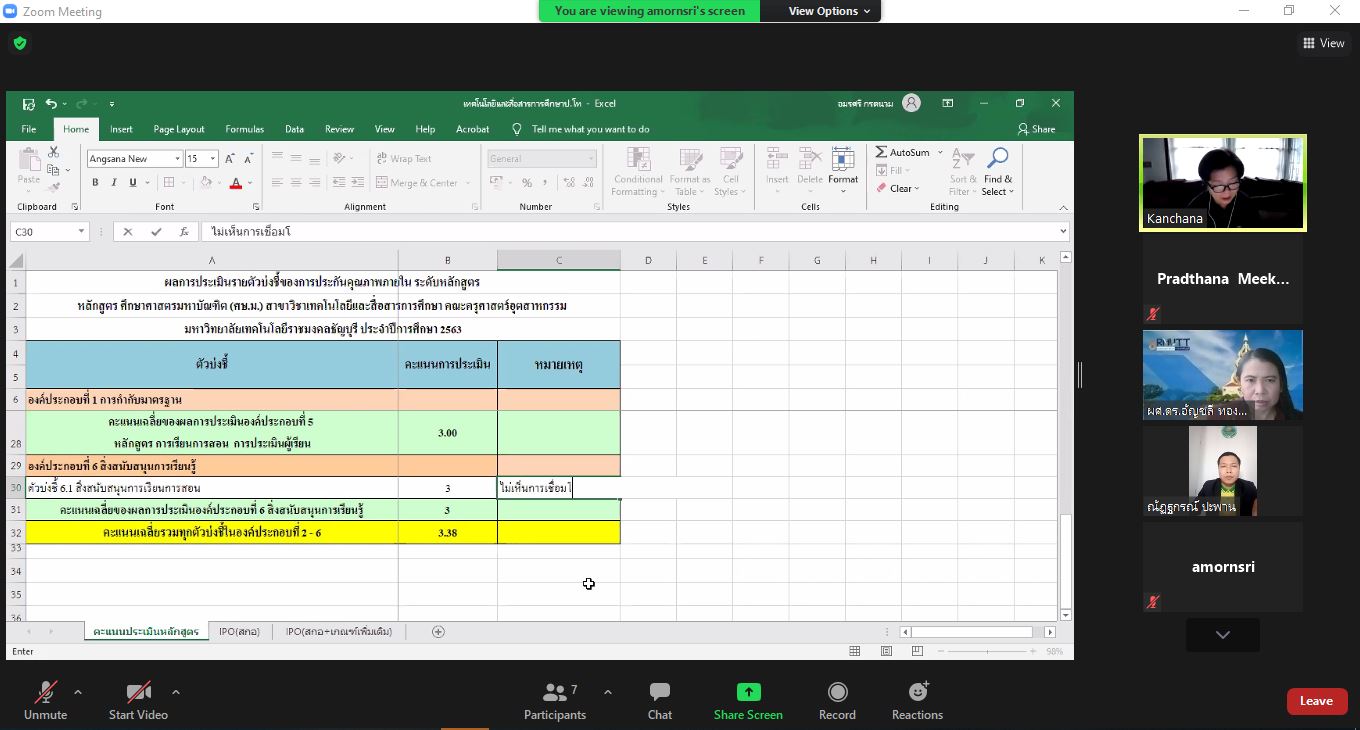The height and width of the screenshot is (730, 1360).
Task: Click the Percent Style icon
Action: [527, 183]
